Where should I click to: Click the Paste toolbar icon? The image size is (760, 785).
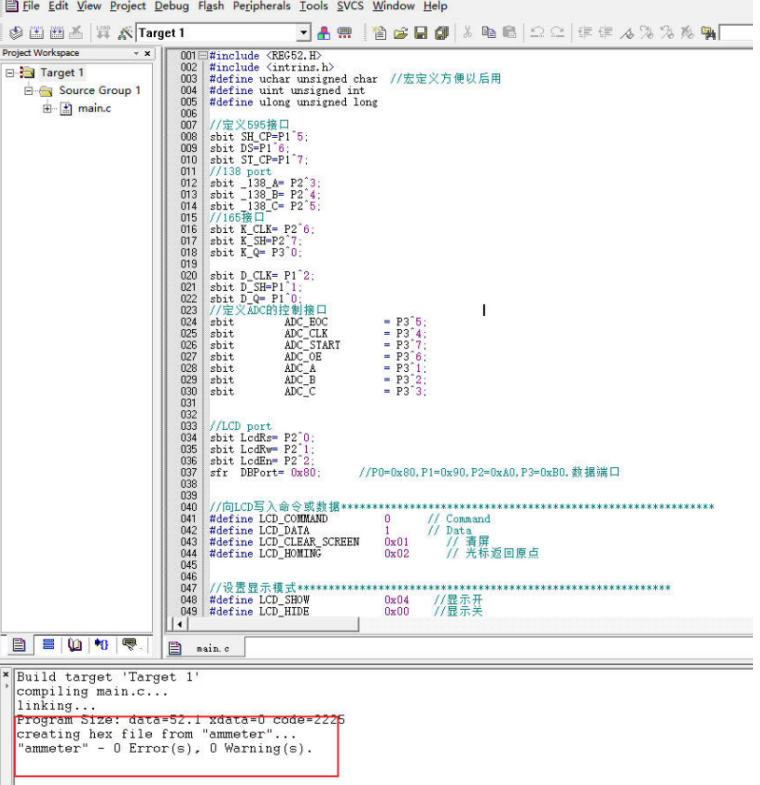coord(509,33)
